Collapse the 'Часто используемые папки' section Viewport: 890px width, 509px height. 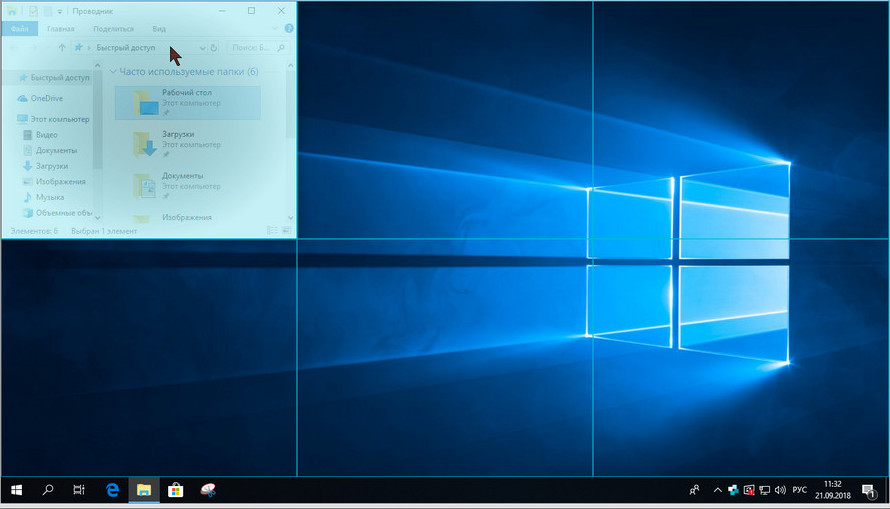[x=112, y=72]
